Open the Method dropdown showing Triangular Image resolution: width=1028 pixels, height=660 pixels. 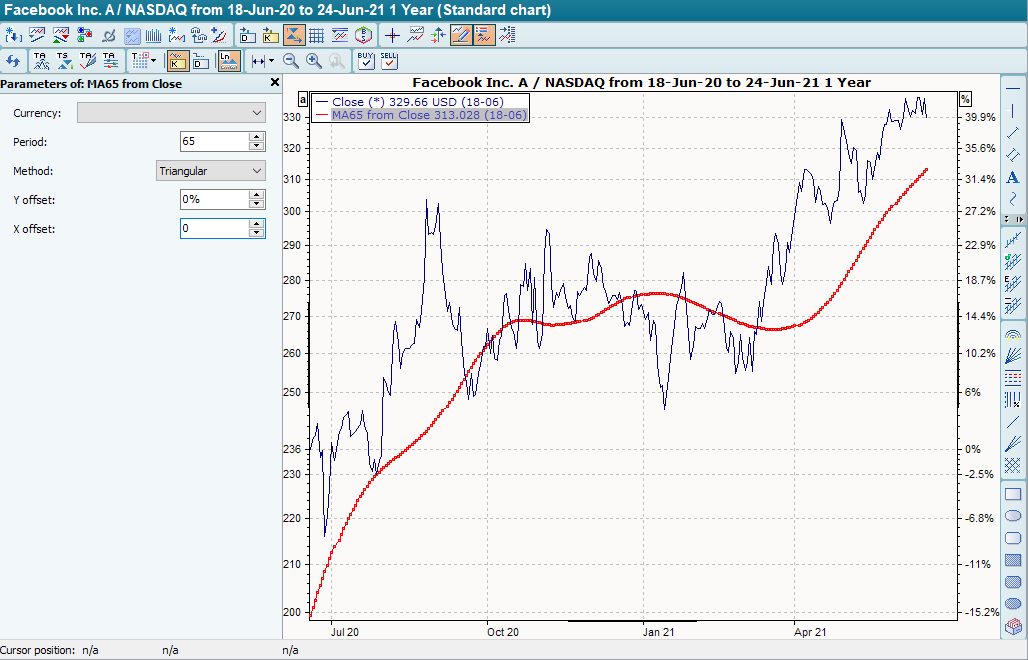[x=211, y=171]
